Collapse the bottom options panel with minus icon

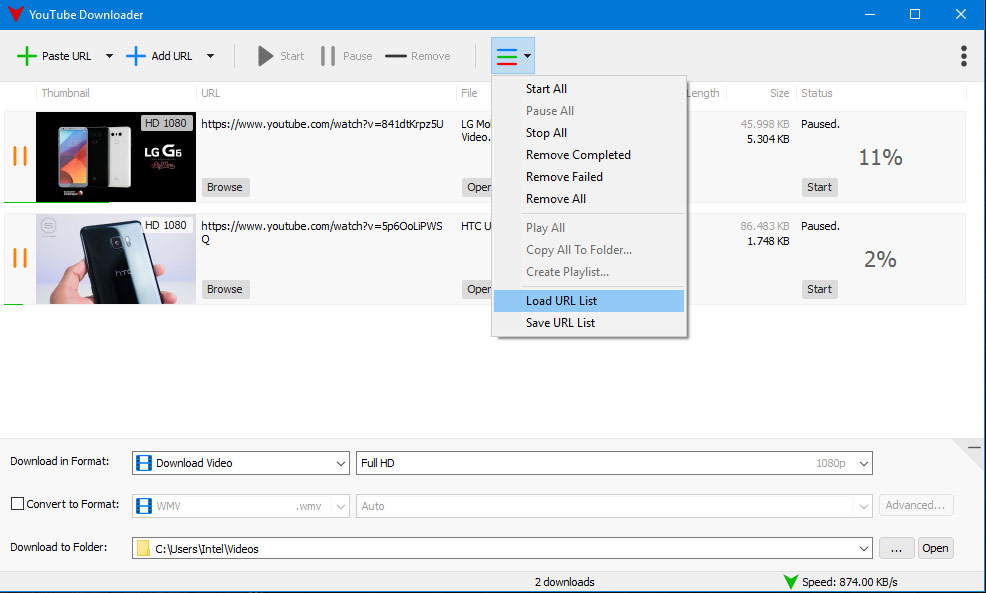point(974,448)
